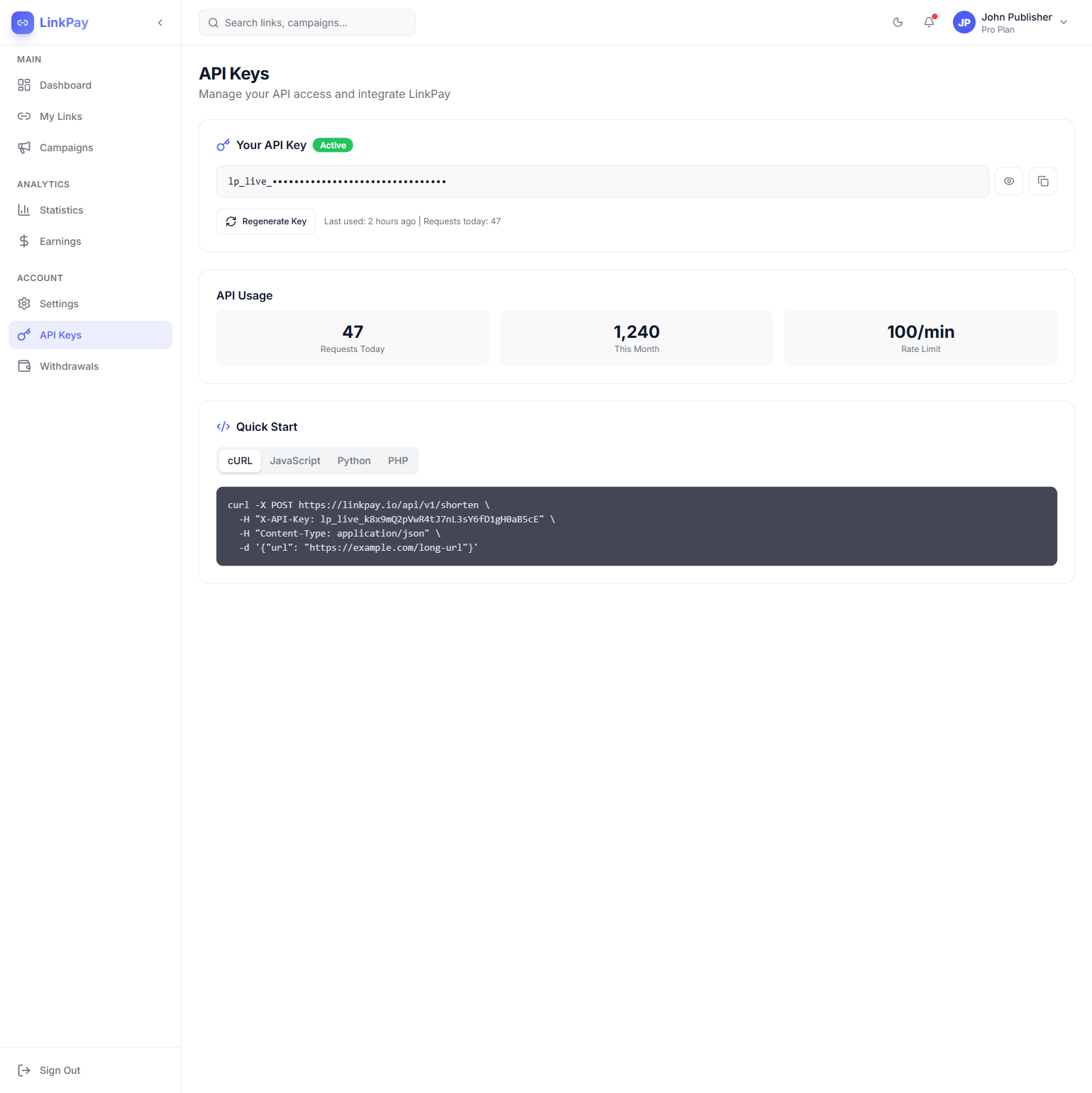Click the API Usage heading
The height and width of the screenshot is (1093, 1092).
point(245,295)
